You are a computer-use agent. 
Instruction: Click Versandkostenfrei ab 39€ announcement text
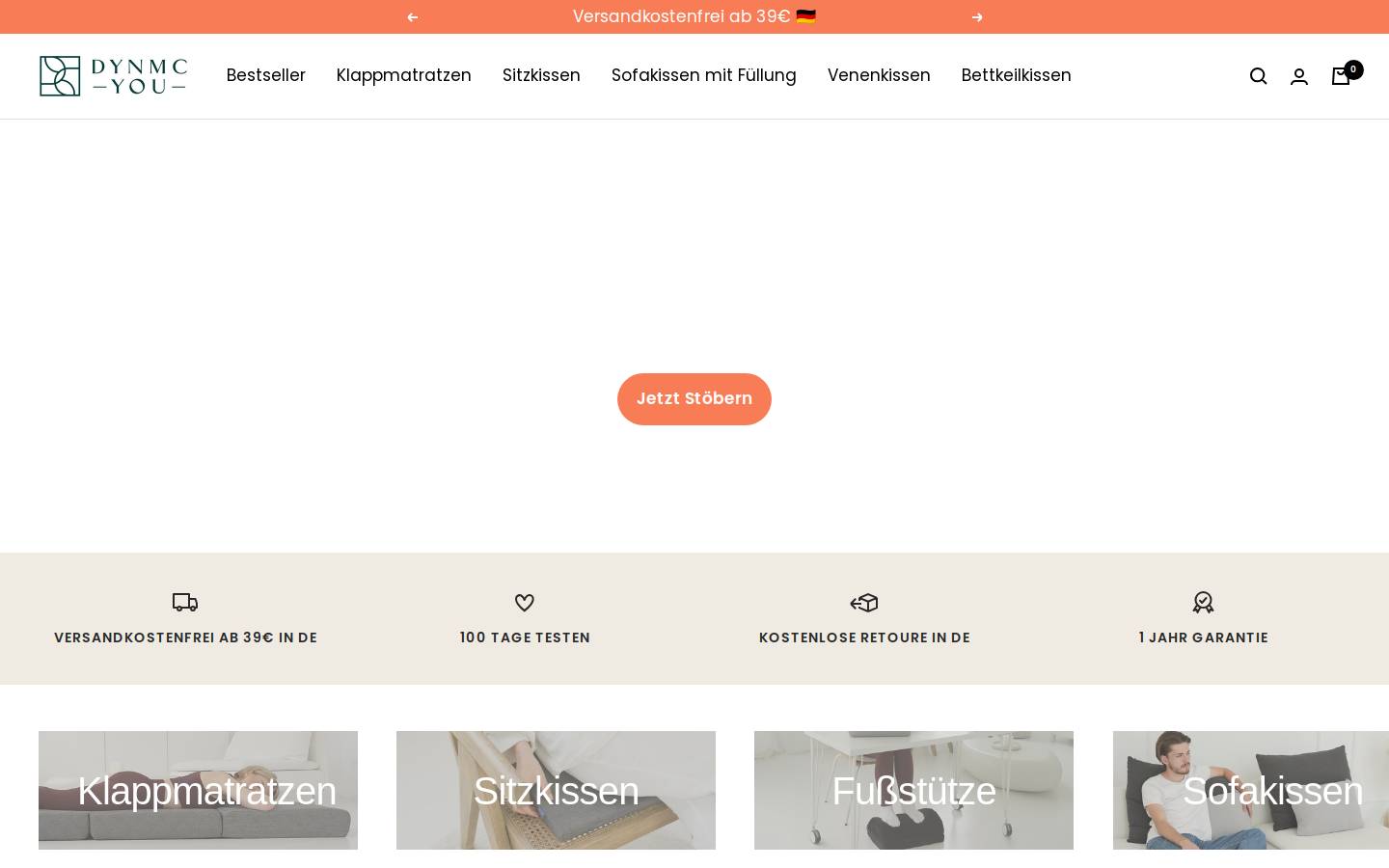tap(694, 16)
